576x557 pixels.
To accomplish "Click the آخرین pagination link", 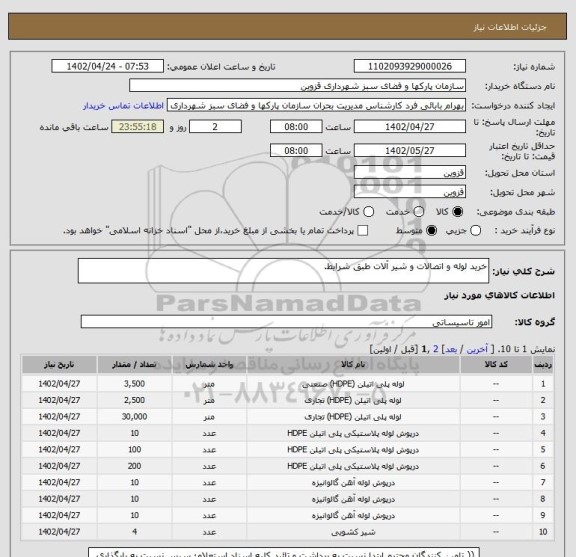I will click(477, 349).
